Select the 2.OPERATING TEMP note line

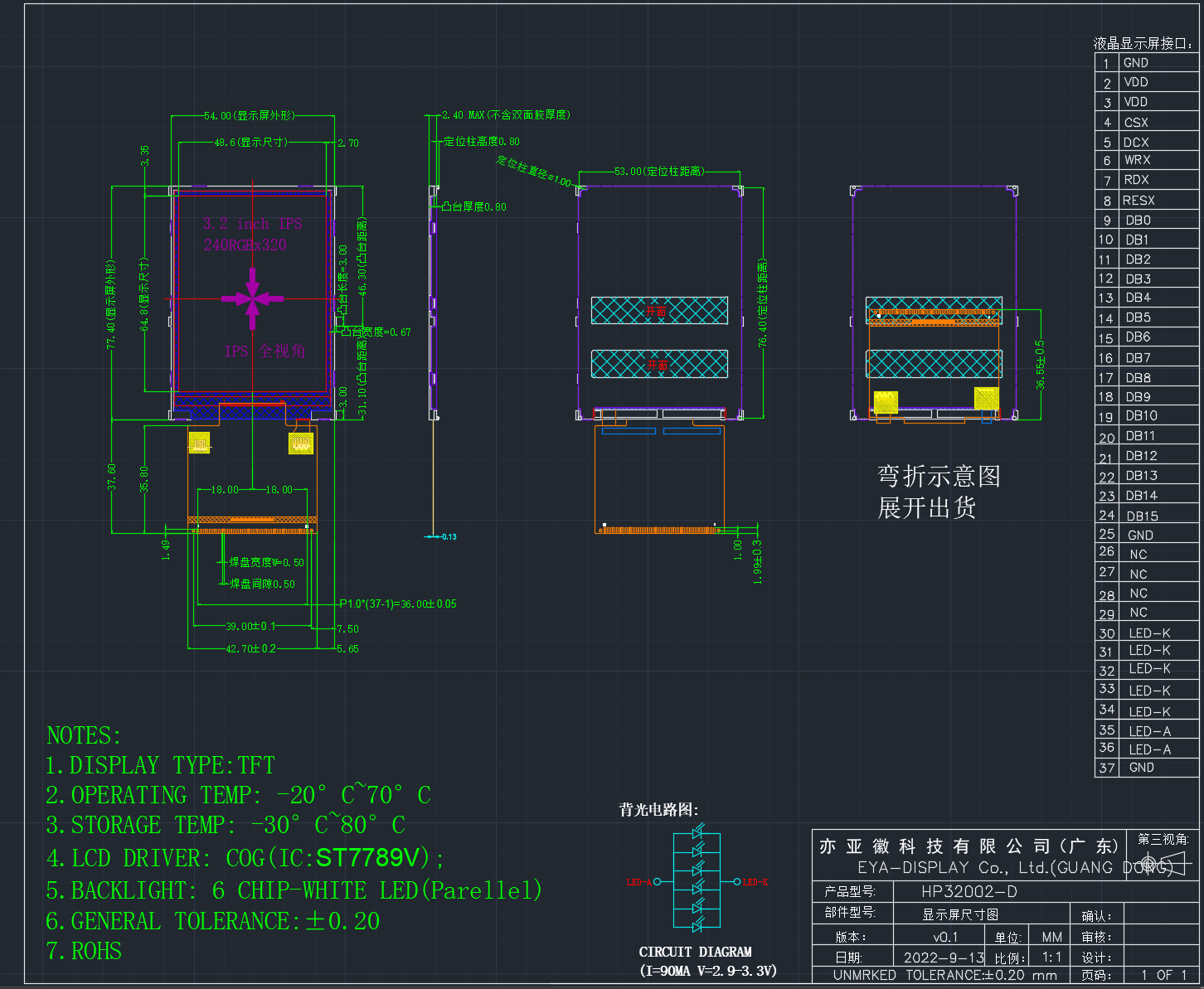(238, 795)
